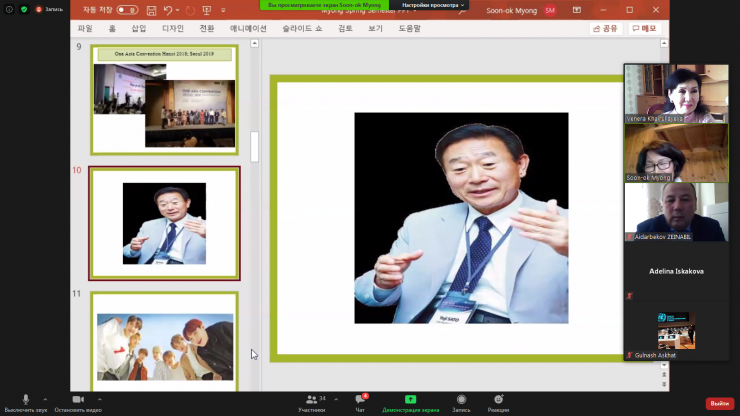This screenshot has height=416, width=740.
Task: Open the 디자인 ribbon tab
Action: (173, 29)
